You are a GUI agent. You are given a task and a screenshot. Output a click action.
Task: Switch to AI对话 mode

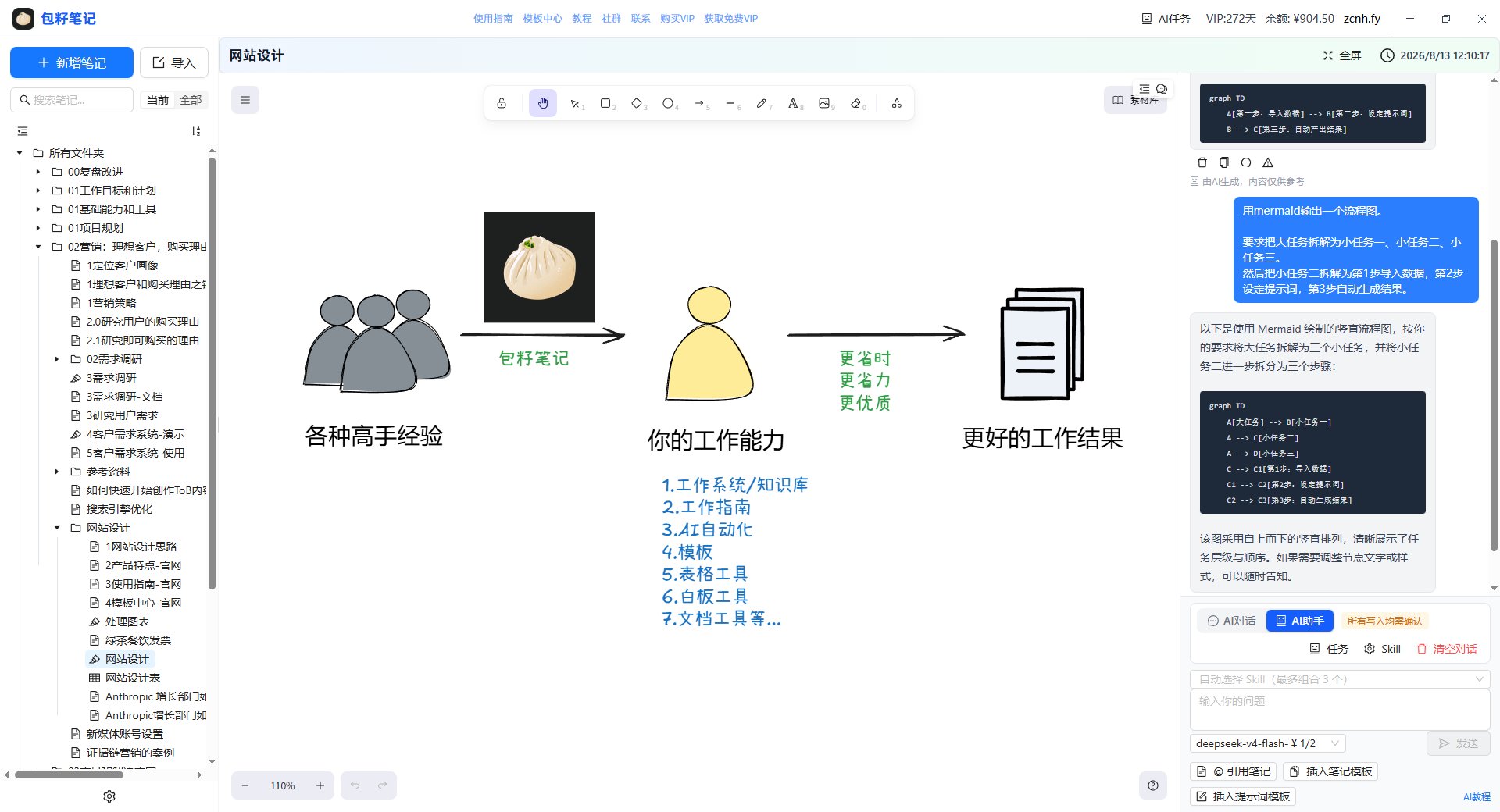[x=1231, y=621]
